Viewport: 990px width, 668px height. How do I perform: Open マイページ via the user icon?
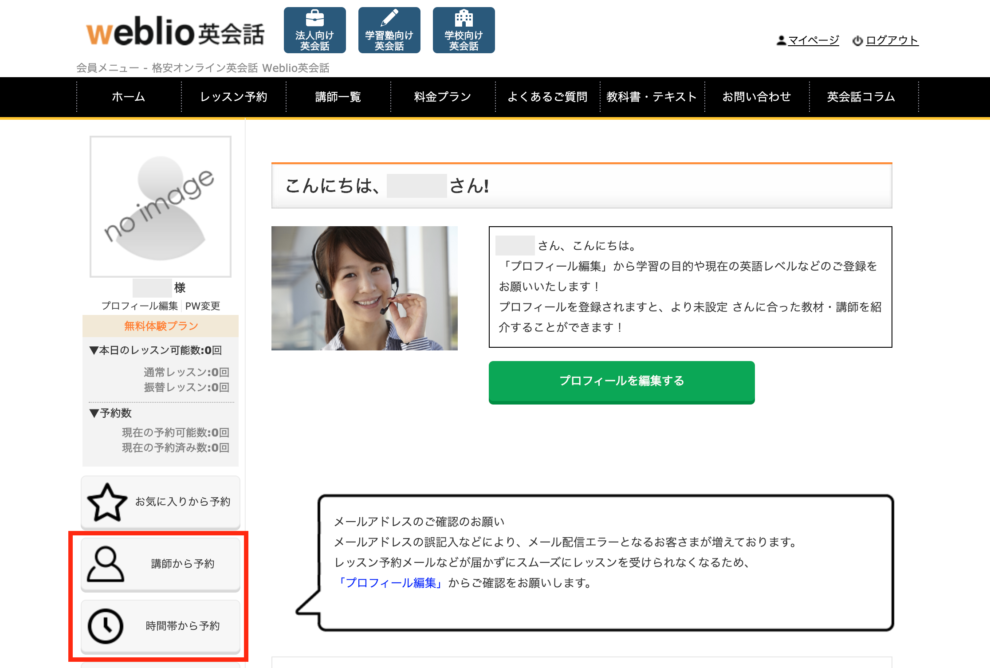tap(808, 41)
